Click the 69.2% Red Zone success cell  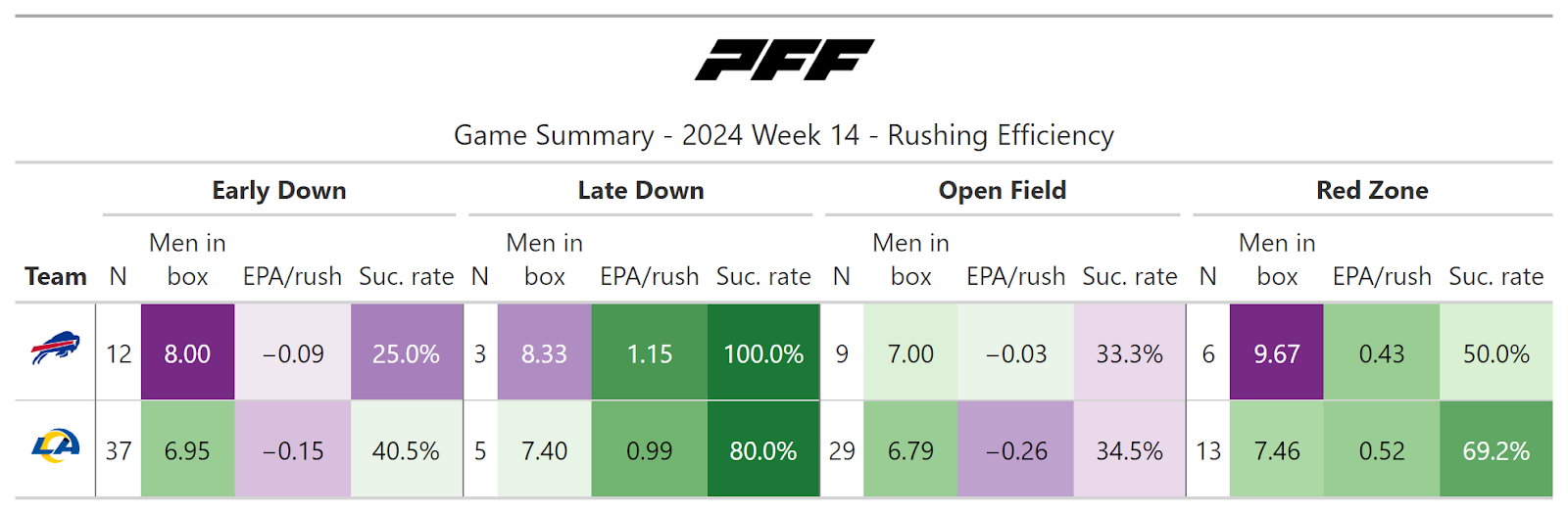(1495, 450)
